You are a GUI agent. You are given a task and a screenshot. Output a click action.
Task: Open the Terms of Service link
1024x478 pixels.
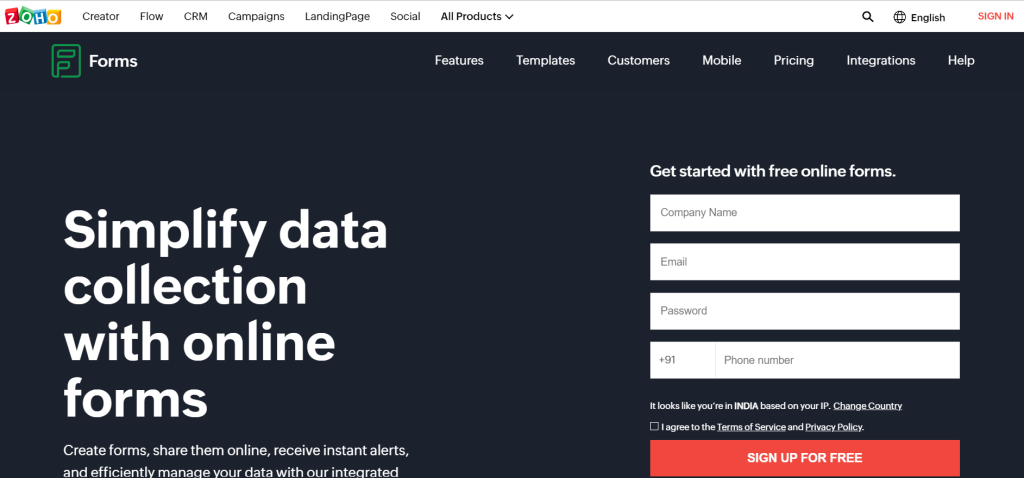pos(751,427)
